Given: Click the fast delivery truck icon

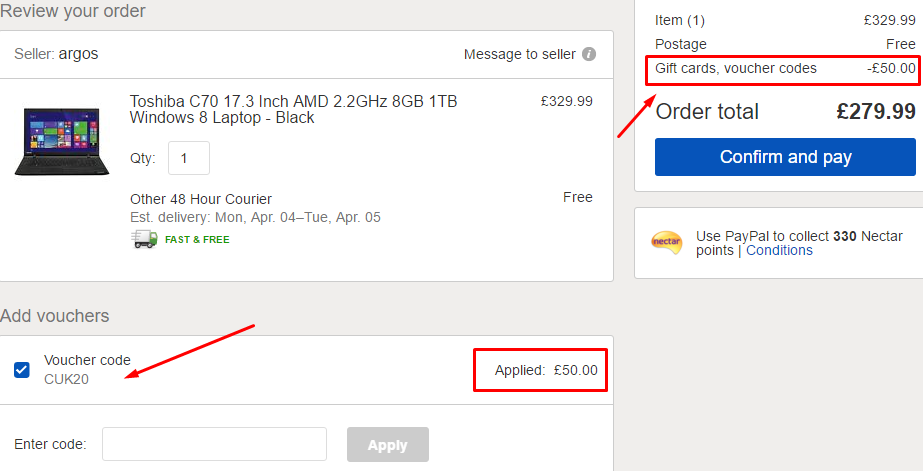Looking at the screenshot, I should click(x=144, y=239).
